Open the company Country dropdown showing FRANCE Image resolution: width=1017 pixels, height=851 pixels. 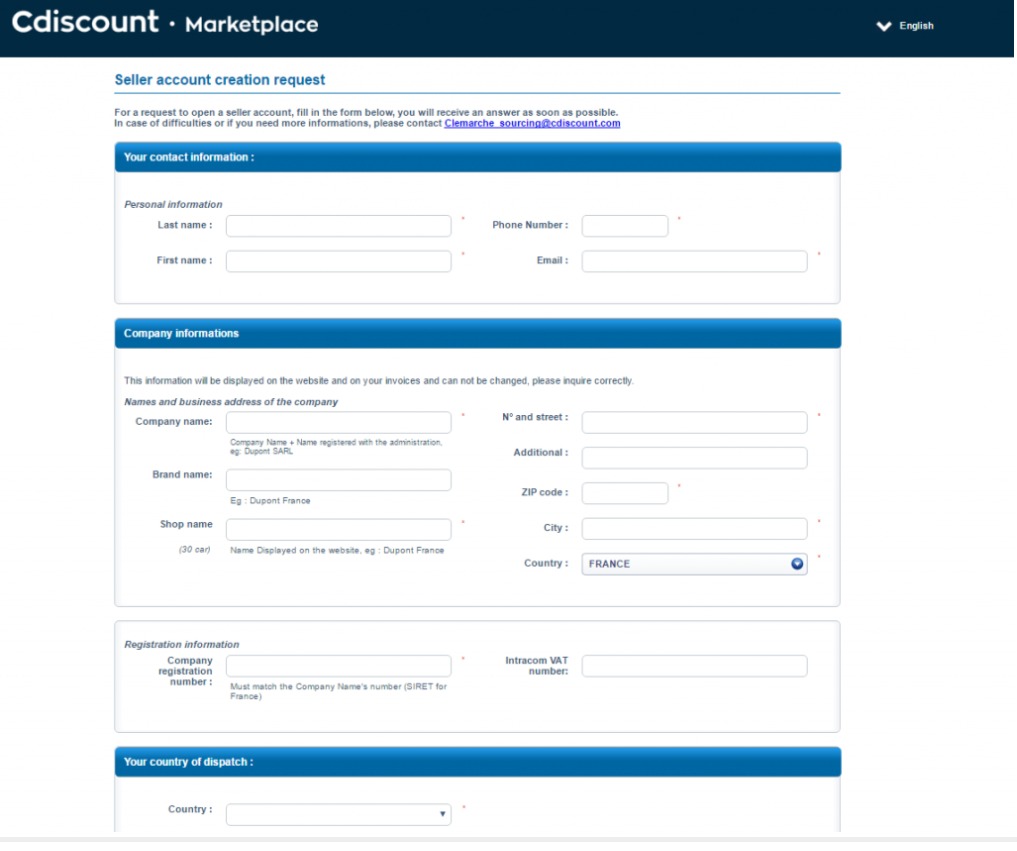pos(694,564)
